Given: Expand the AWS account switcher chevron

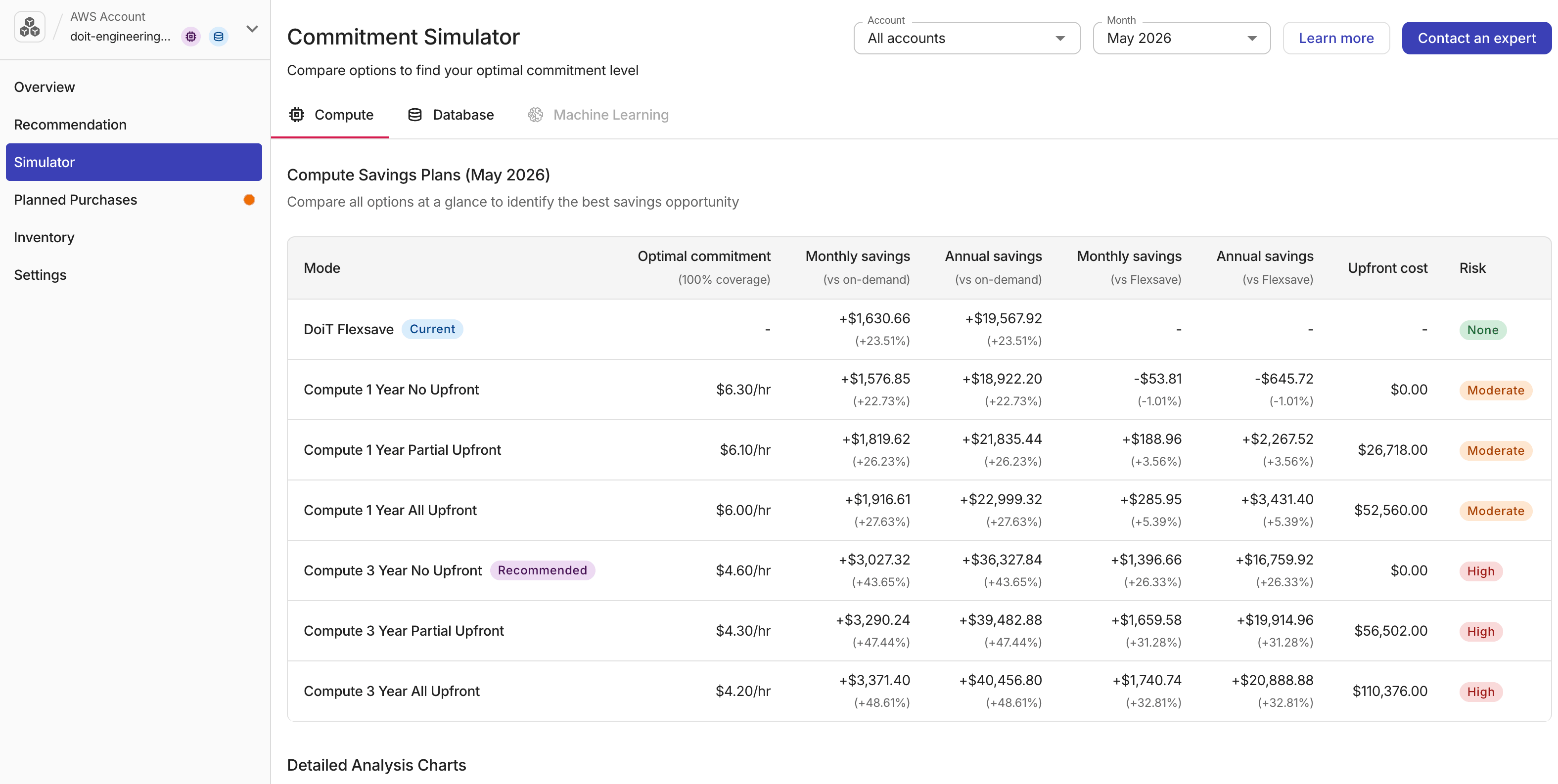Looking at the screenshot, I should (252, 28).
